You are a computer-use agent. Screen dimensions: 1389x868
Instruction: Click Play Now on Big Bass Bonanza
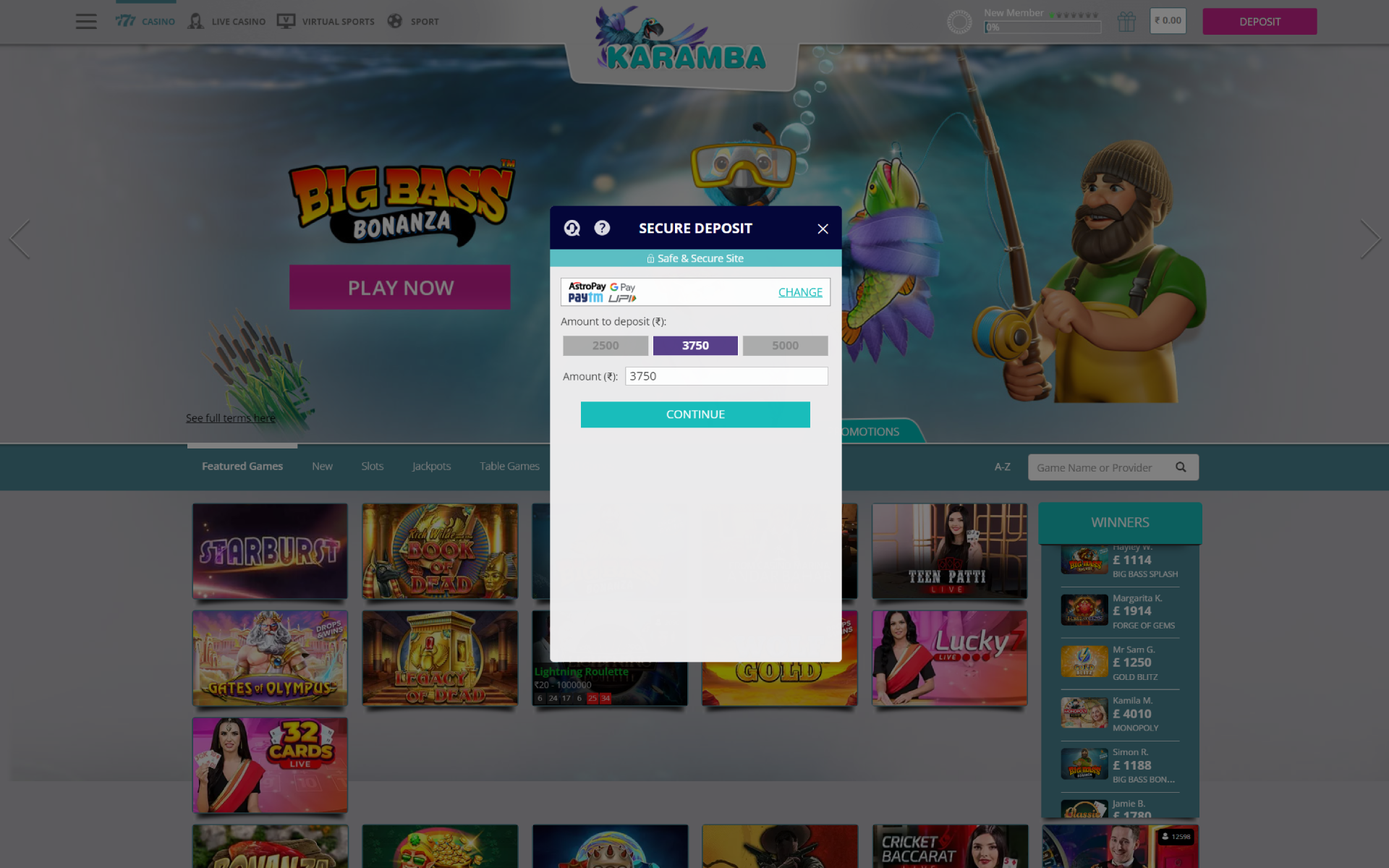(x=400, y=287)
